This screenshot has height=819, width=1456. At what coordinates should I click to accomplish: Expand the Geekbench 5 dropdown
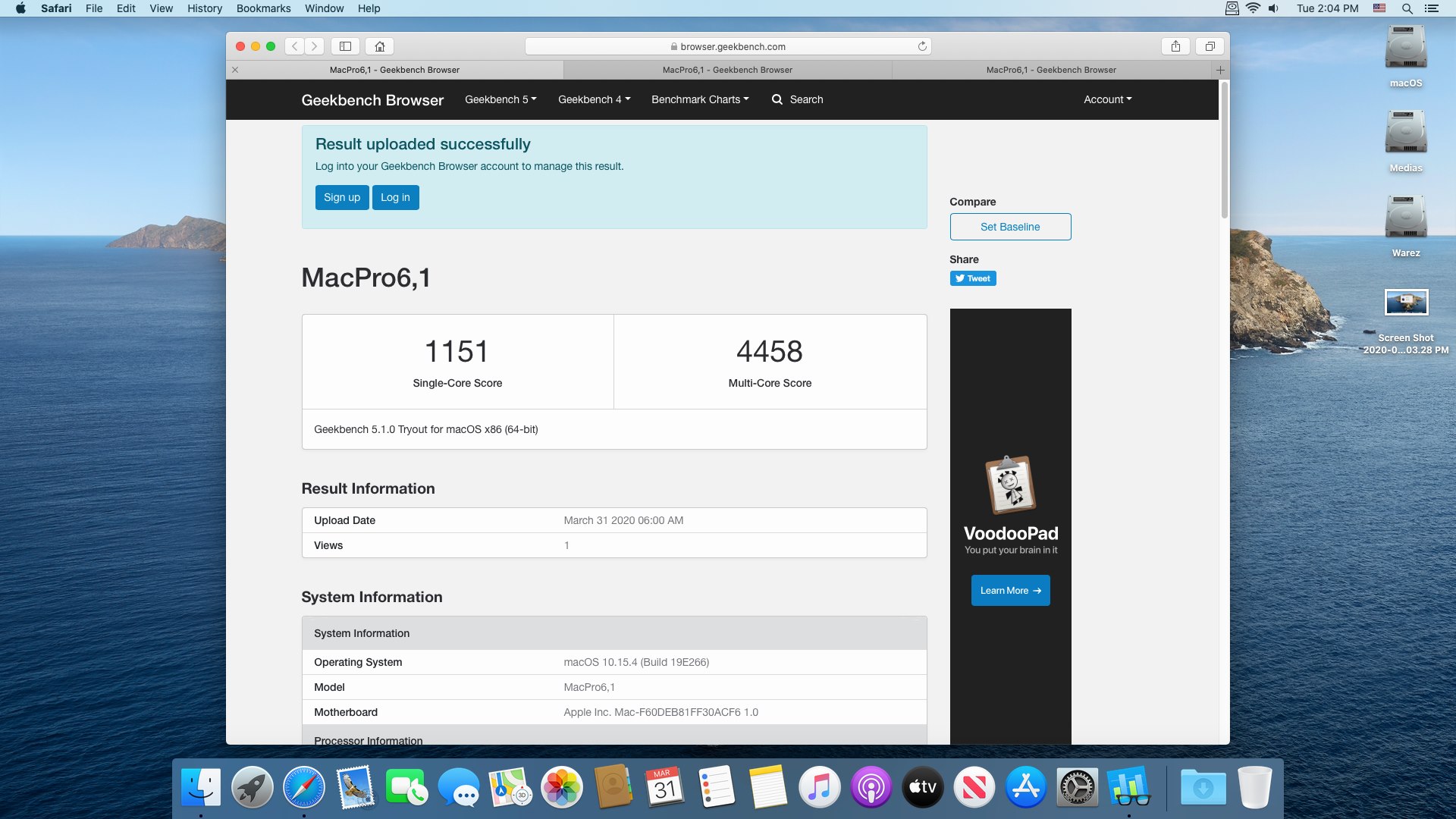(500, 99)
